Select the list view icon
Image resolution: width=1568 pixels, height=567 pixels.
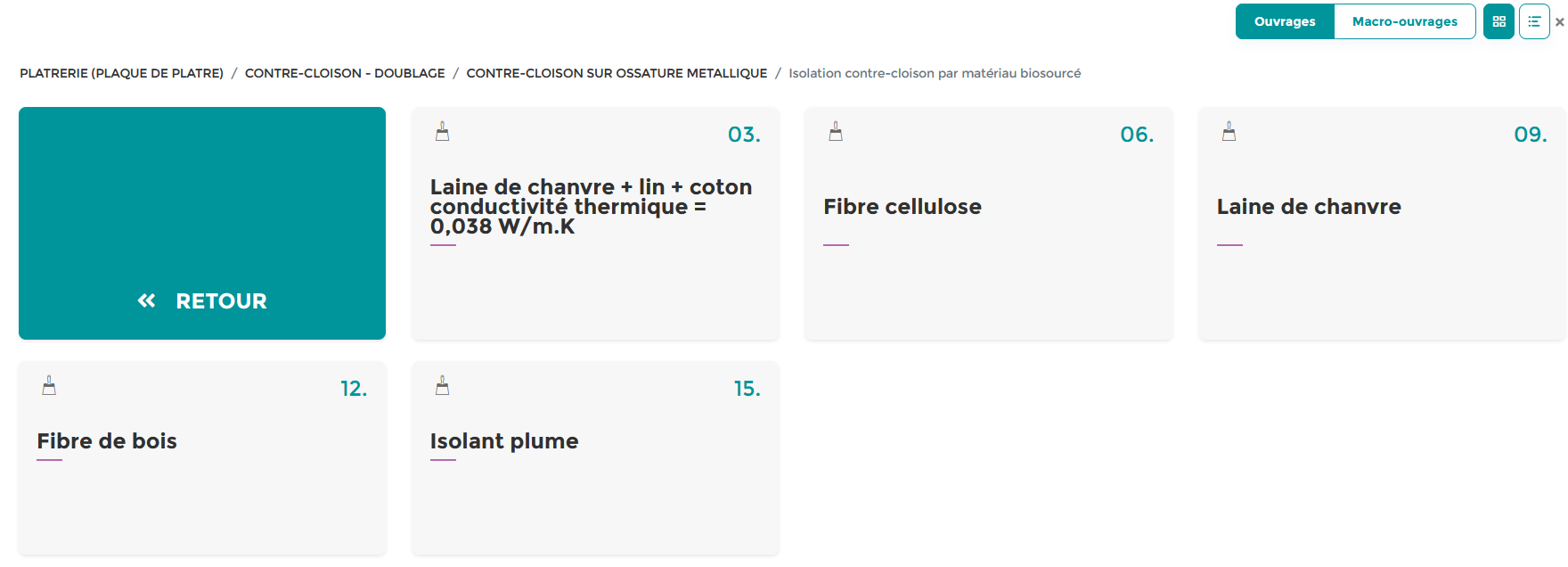point(1534,21)
